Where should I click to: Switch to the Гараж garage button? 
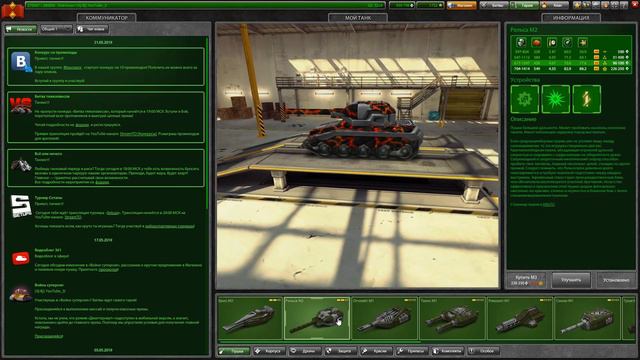524,5
